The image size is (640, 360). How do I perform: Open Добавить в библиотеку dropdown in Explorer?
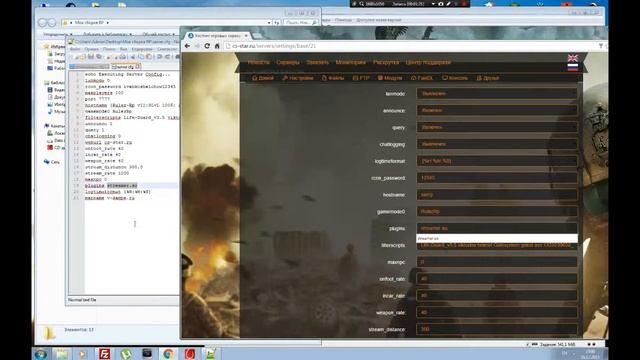(107, 34)
